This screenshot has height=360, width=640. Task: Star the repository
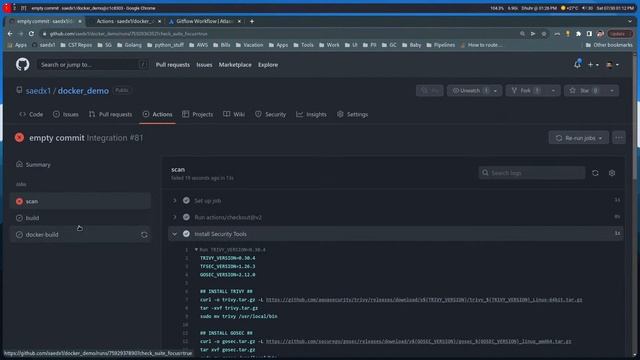coord(584,91)
